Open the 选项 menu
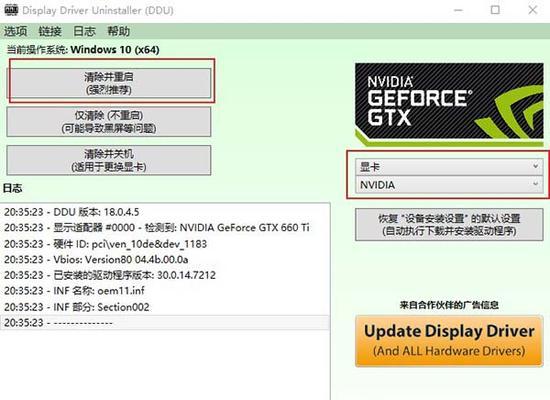 [x=15, y=31]
